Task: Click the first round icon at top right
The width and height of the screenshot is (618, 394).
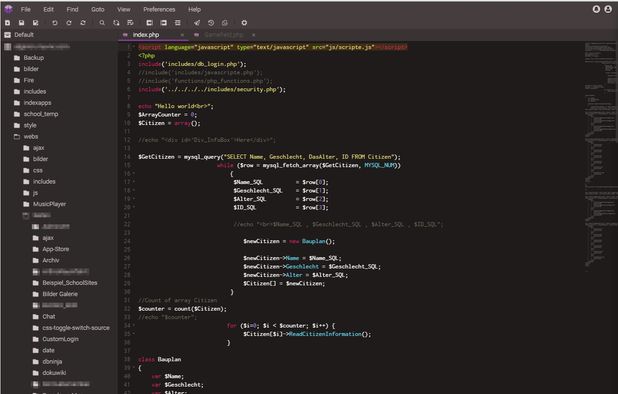Action: 596,9
